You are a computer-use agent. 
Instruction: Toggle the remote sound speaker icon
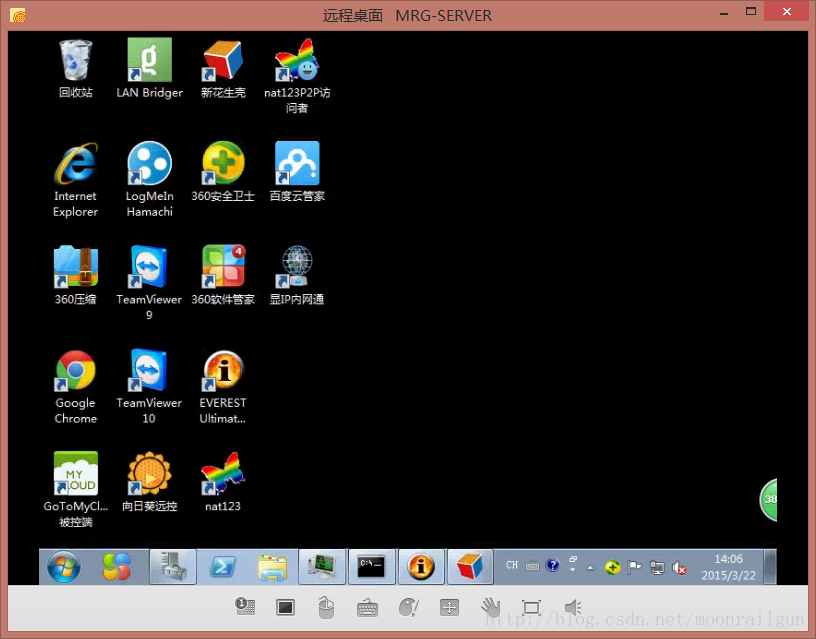click(x=572, y=607)
